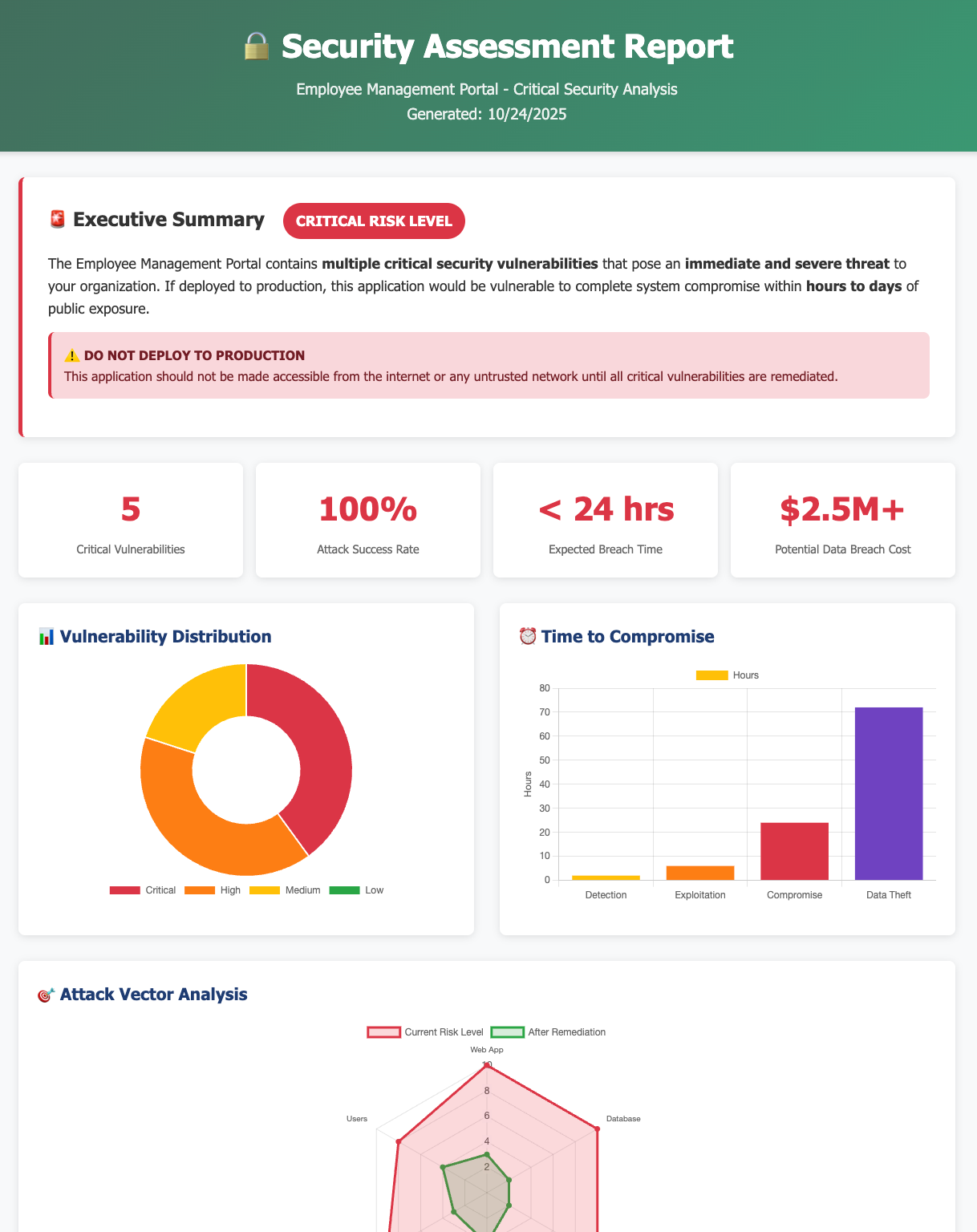Toggle the After Remediation radar legend
This screenshot has height=1232, width=977.
tap(548, 1032)
